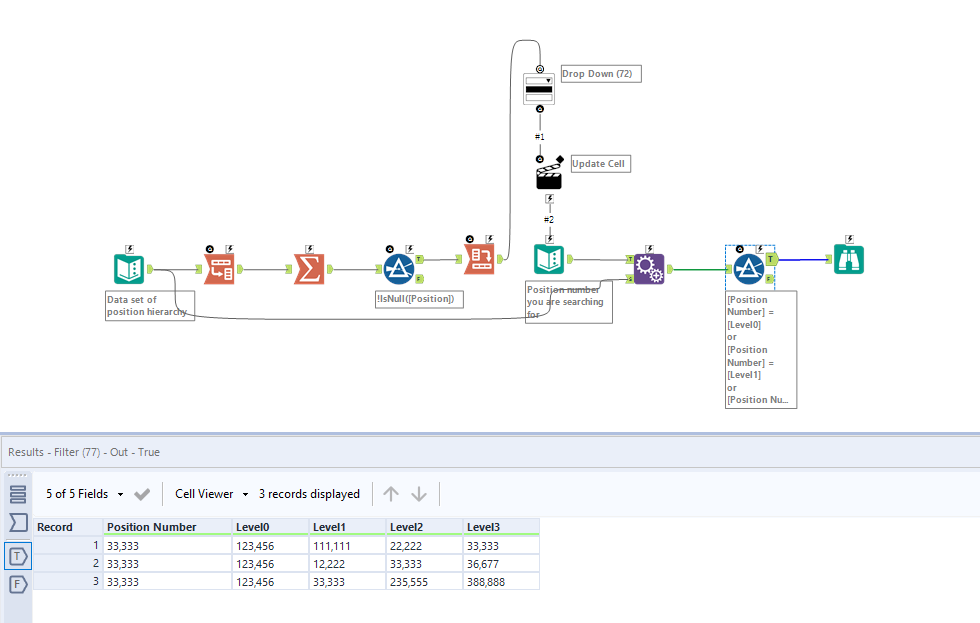Select the Update Cell action tool
Screen dimensions: 980x623
point(550,174)
